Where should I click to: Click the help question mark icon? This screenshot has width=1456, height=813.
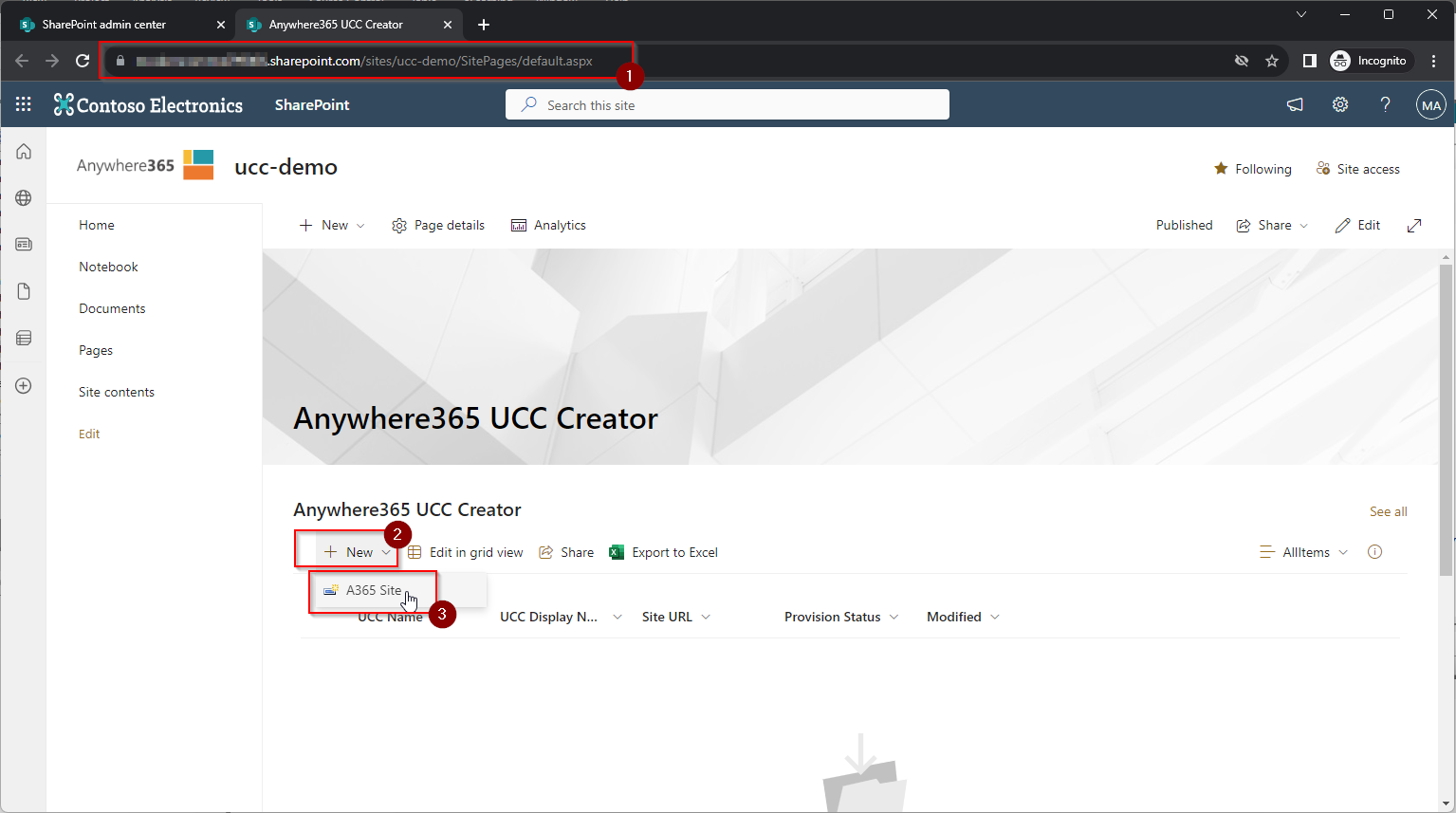click(1385, 104)
